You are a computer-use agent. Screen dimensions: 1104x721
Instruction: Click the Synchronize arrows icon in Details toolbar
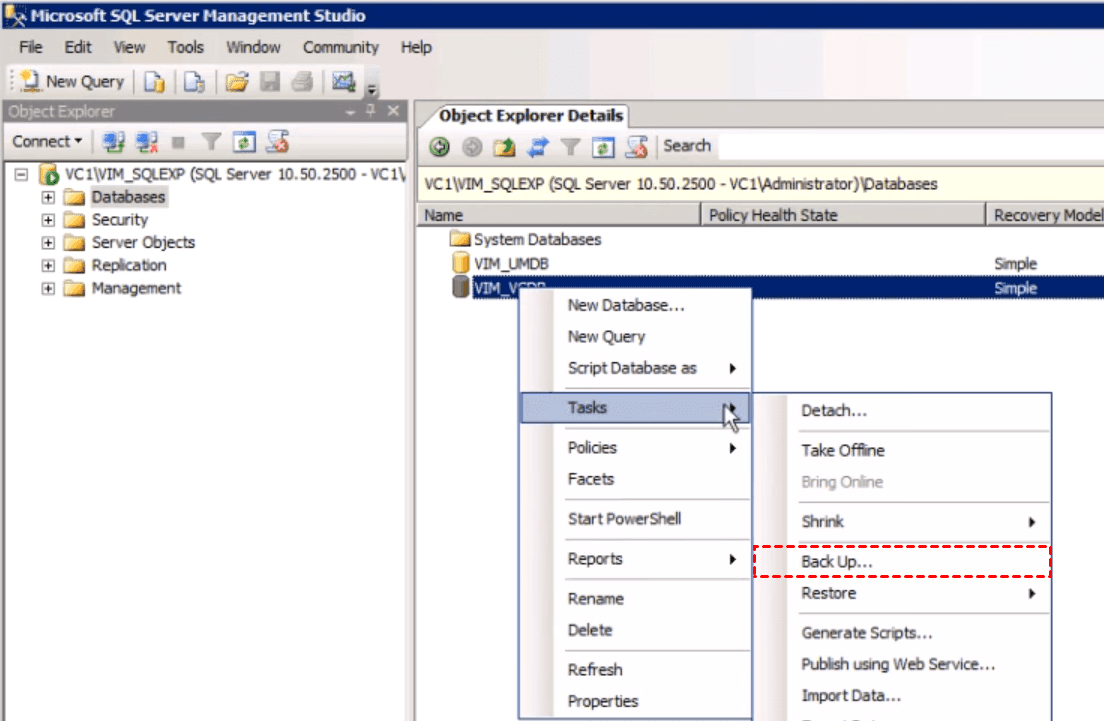click(x=538, y=146)
